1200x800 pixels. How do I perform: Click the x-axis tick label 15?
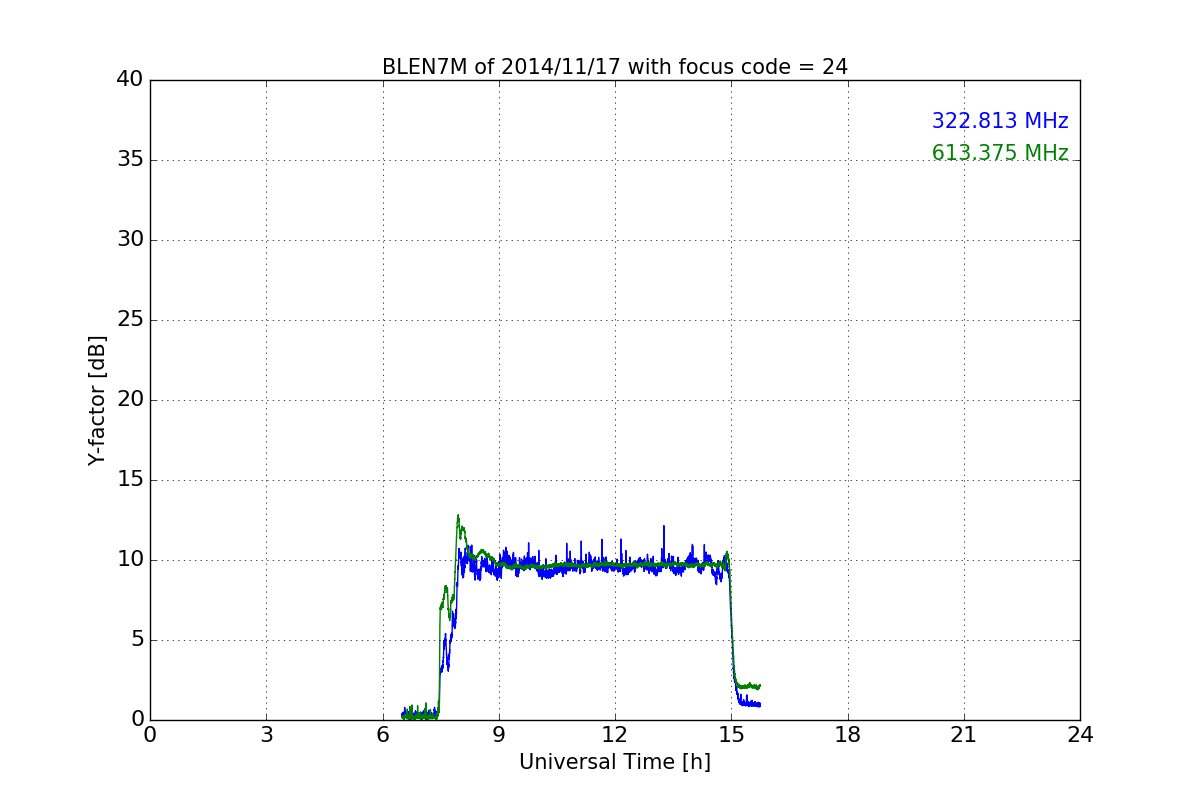coord(731,735)
